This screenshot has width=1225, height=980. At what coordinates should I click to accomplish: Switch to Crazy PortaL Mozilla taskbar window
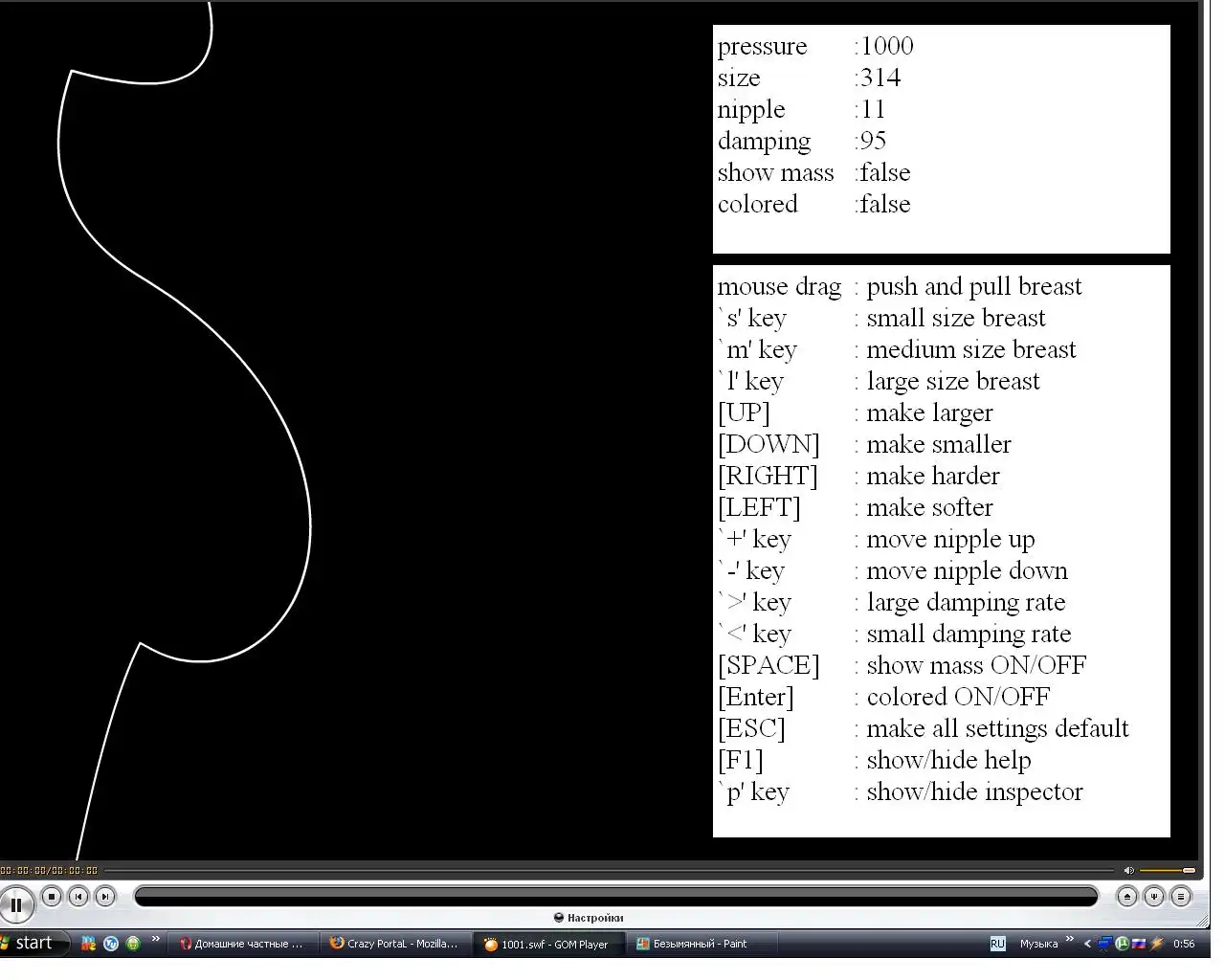[x=394, y=944]
